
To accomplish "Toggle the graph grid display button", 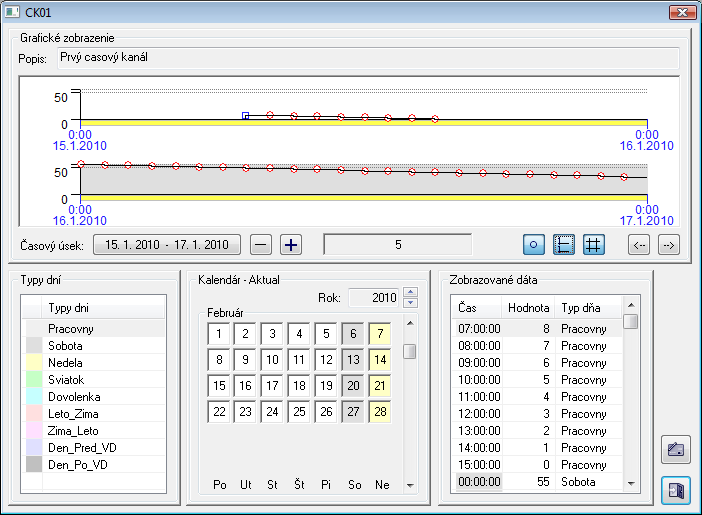I will (x=593, y=244).
